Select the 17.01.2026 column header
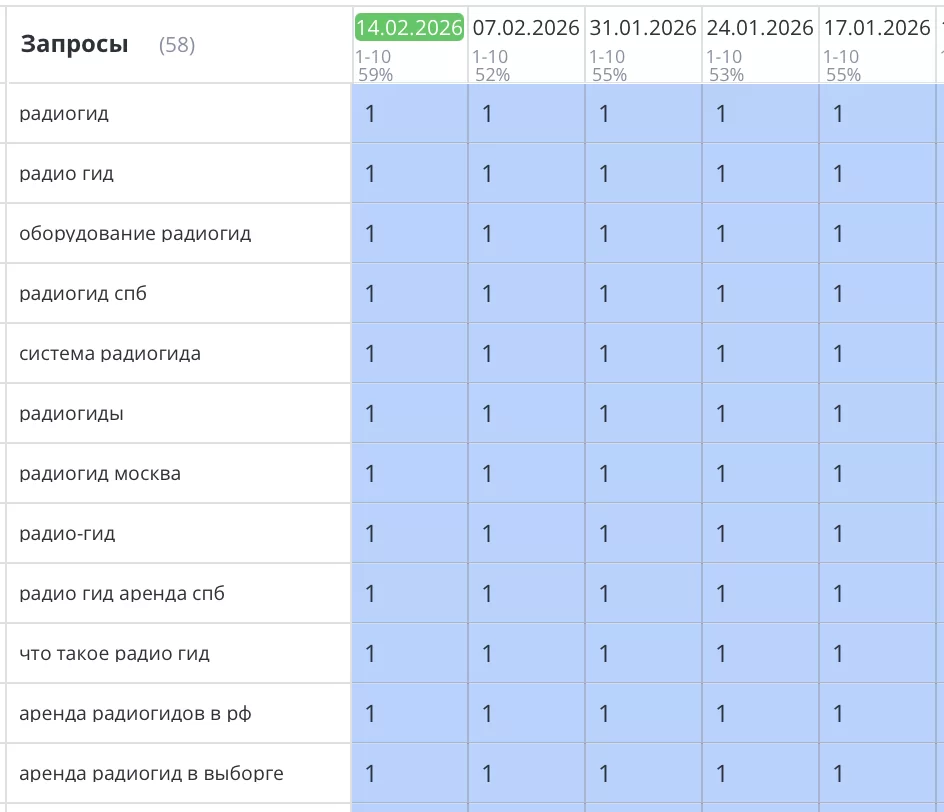This screenshot has width=944, height=812. click(x=877, y=28)
